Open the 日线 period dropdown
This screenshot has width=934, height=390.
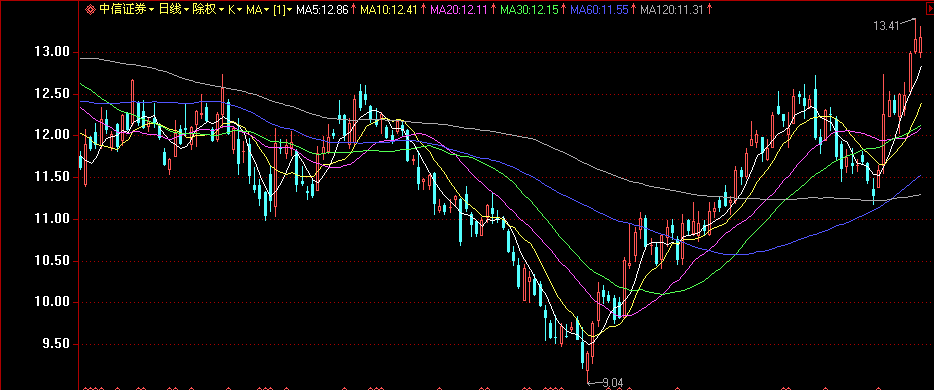[173, 10]
